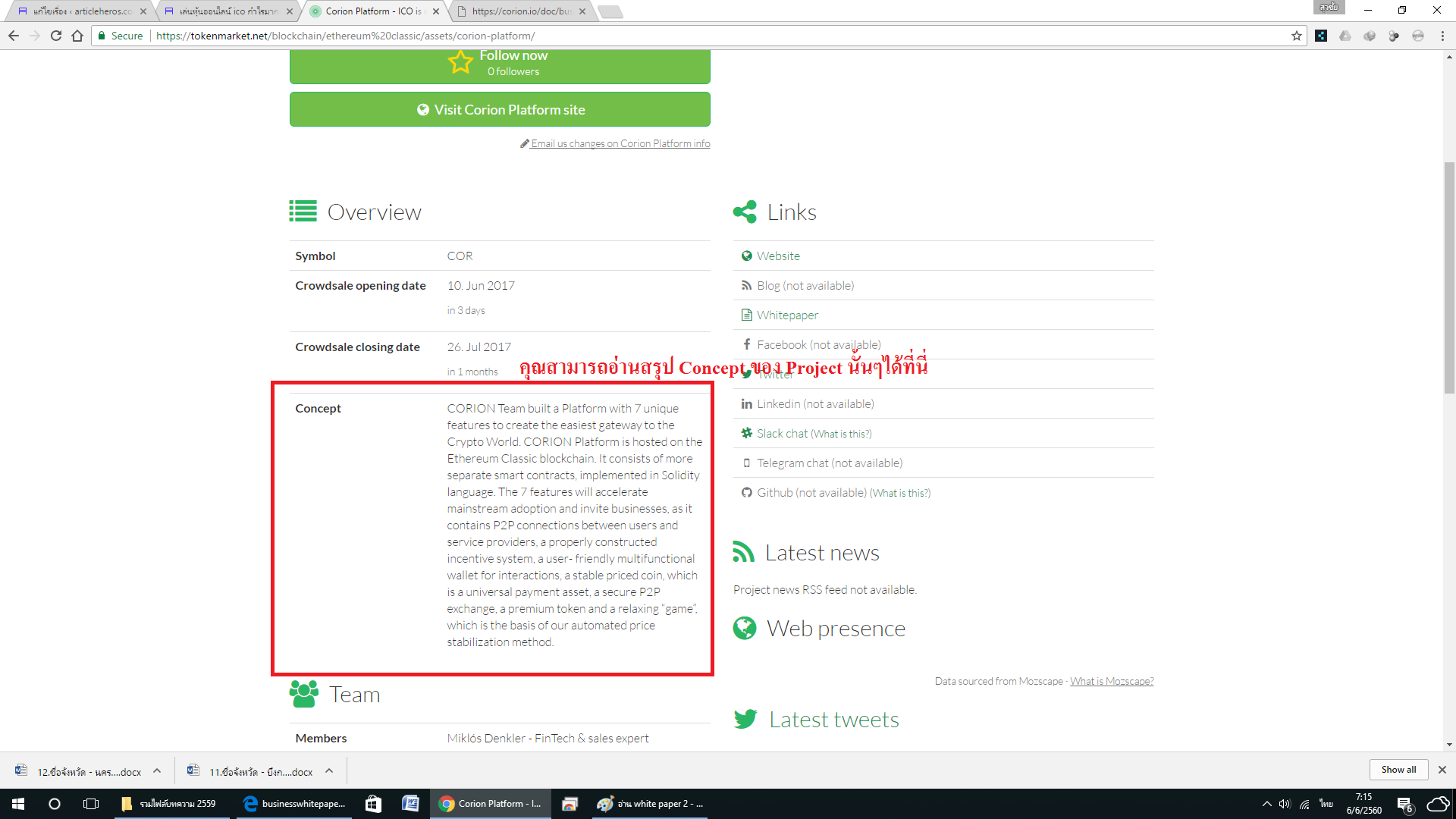The height and width of the screenshot is (819, 1456).
Task: Click What is this? next to Slack
Action: [841, 434]
